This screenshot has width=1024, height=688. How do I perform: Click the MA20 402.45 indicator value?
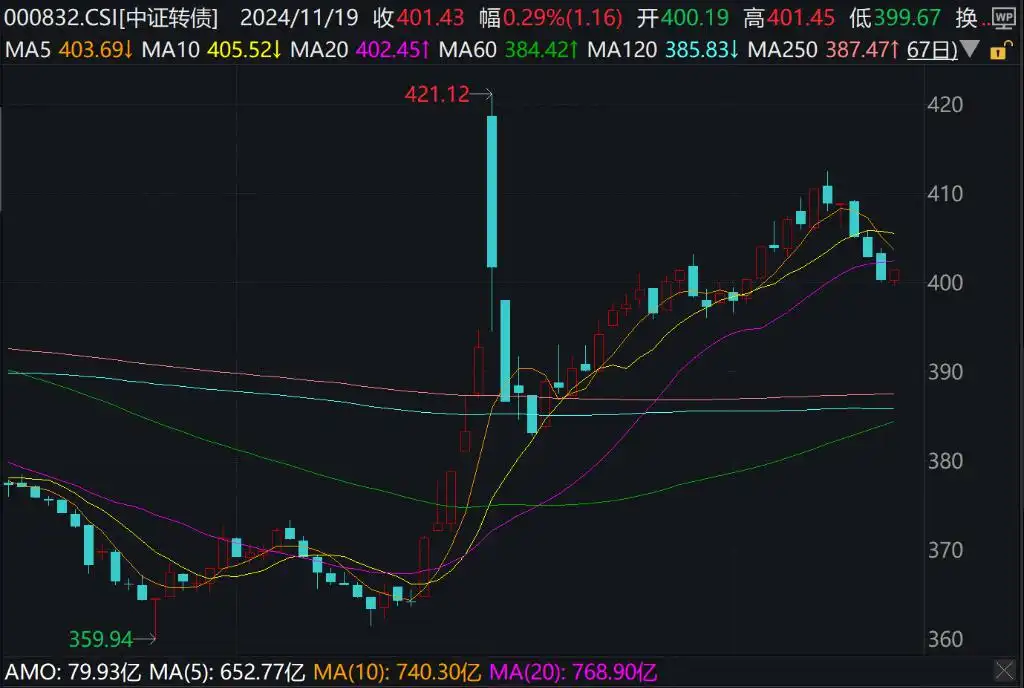pos(360,49)
